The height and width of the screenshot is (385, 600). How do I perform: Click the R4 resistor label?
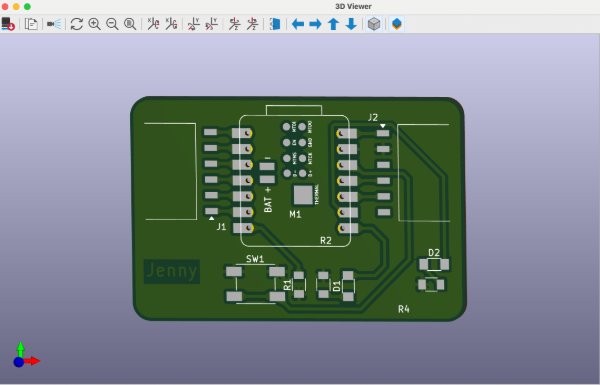point(404,309)
